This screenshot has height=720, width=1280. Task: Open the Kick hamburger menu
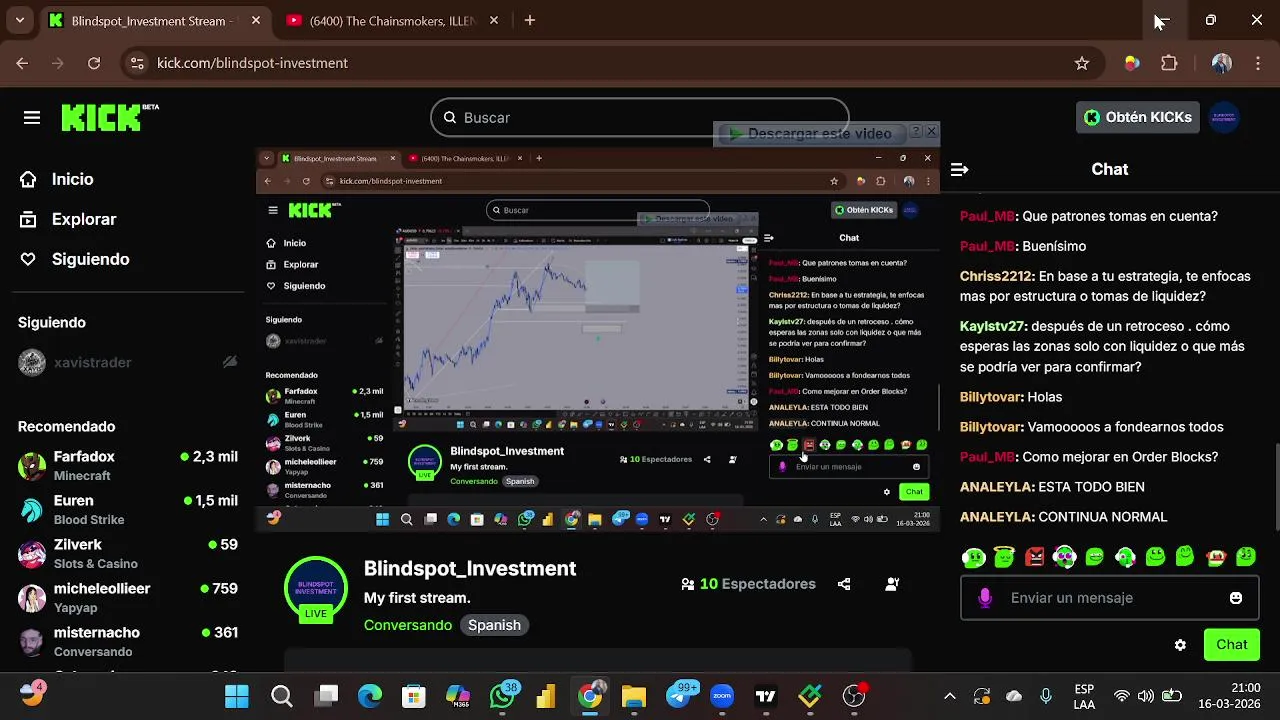pos(32,118)
